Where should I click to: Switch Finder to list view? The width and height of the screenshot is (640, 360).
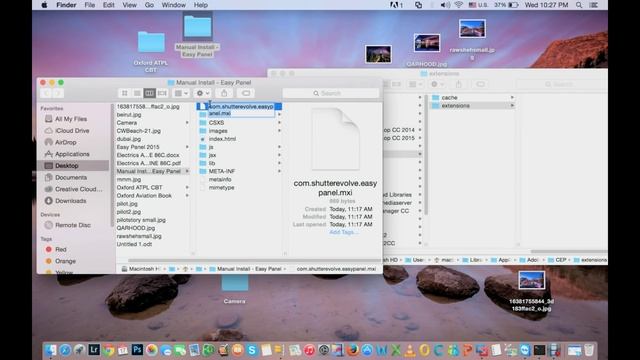(137, 93)
